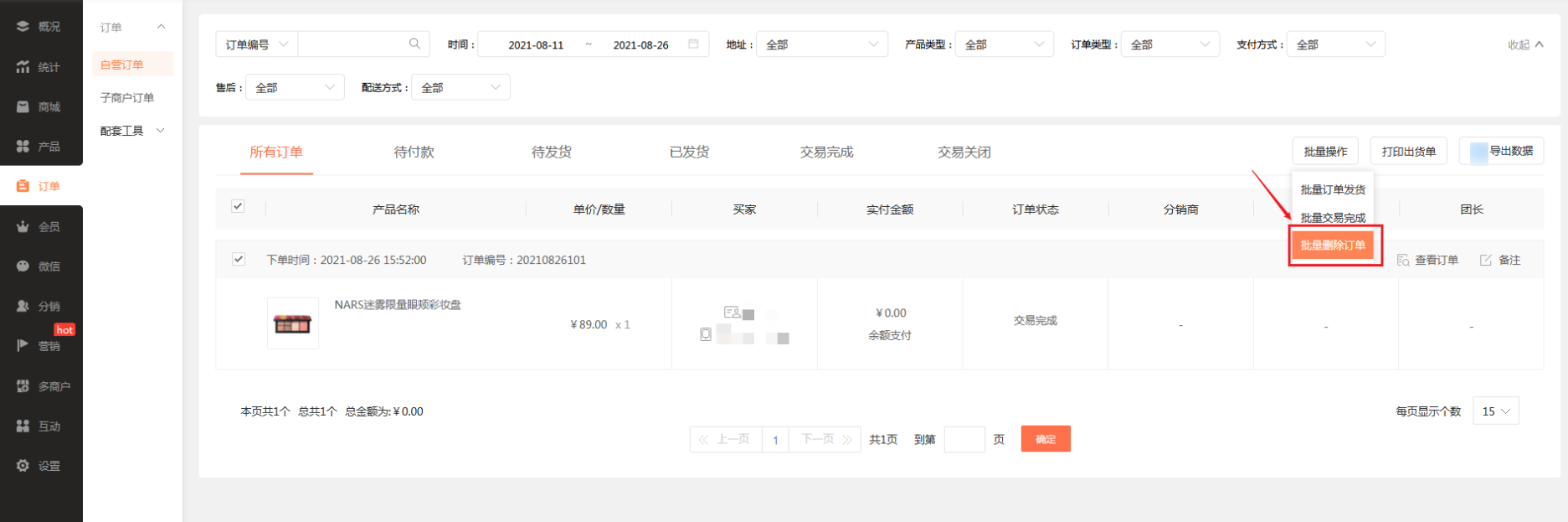1568x522 pixels.
Task: Expand 产品类型 dropdown
Action: [x=1004, y=44]
